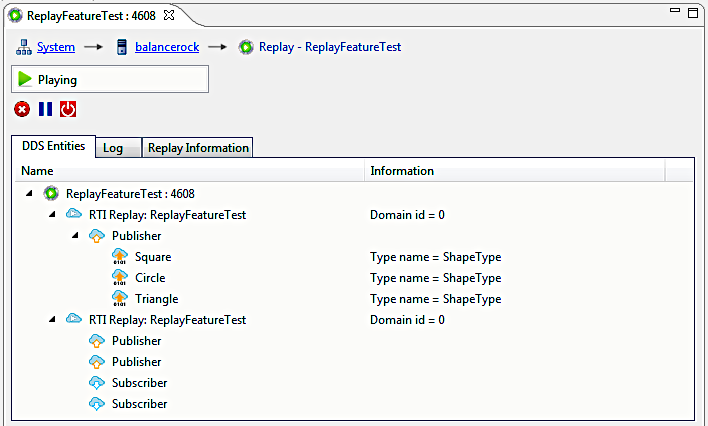Maximize the editor view panel
The width and height of the screenshot is (708, 426).
pyautogui.click(x=693, y=13)
